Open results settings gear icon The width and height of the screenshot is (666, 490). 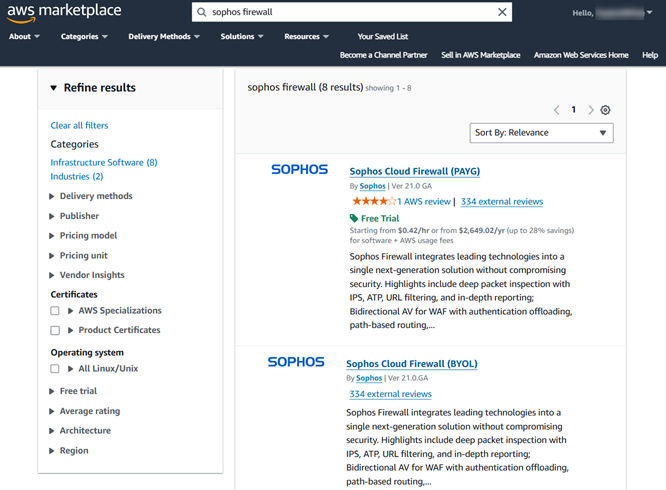(x=605, y=110)
